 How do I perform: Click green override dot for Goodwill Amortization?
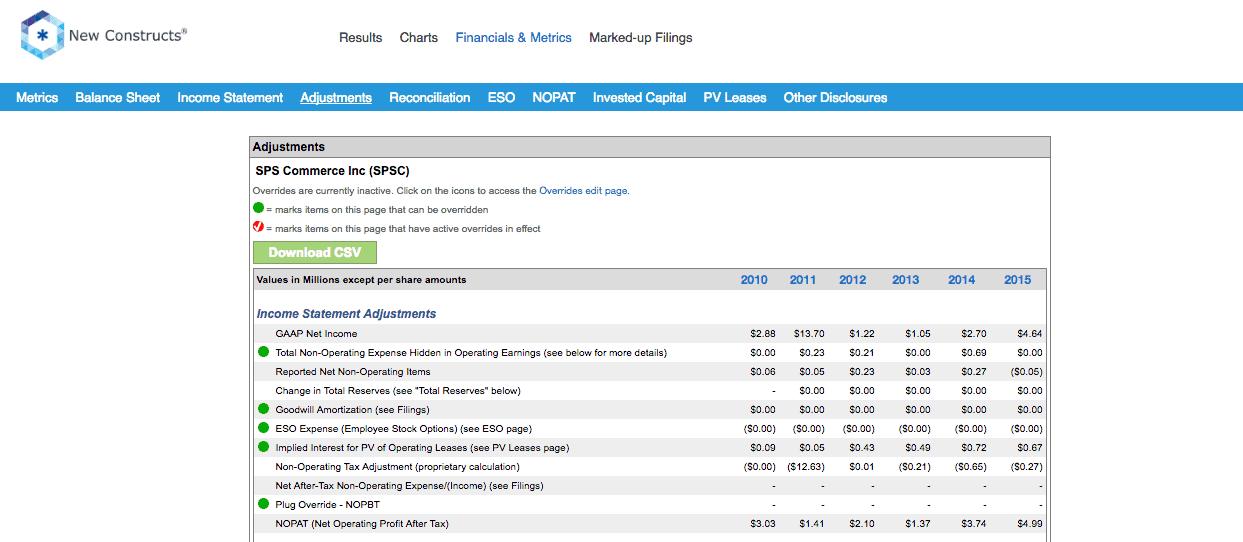(264, 409)
